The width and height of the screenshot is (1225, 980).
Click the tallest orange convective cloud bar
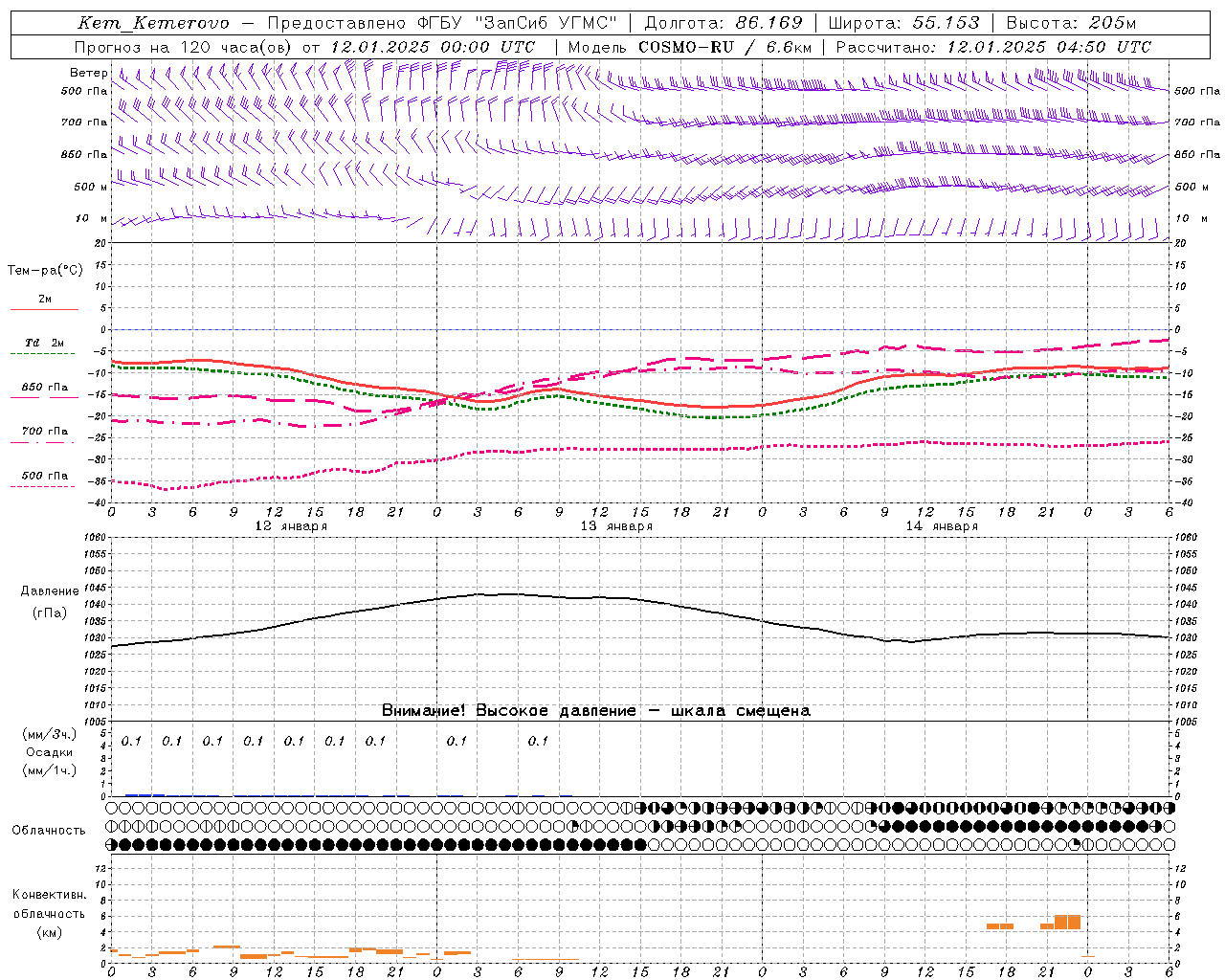1067,923
